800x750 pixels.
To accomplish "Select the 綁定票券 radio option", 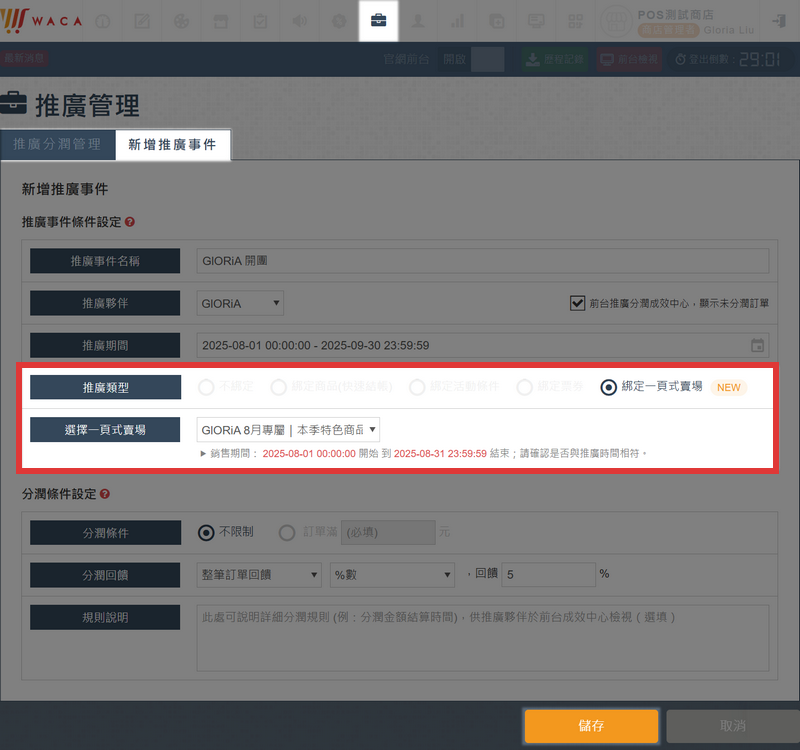I will [x=524, y=387].
